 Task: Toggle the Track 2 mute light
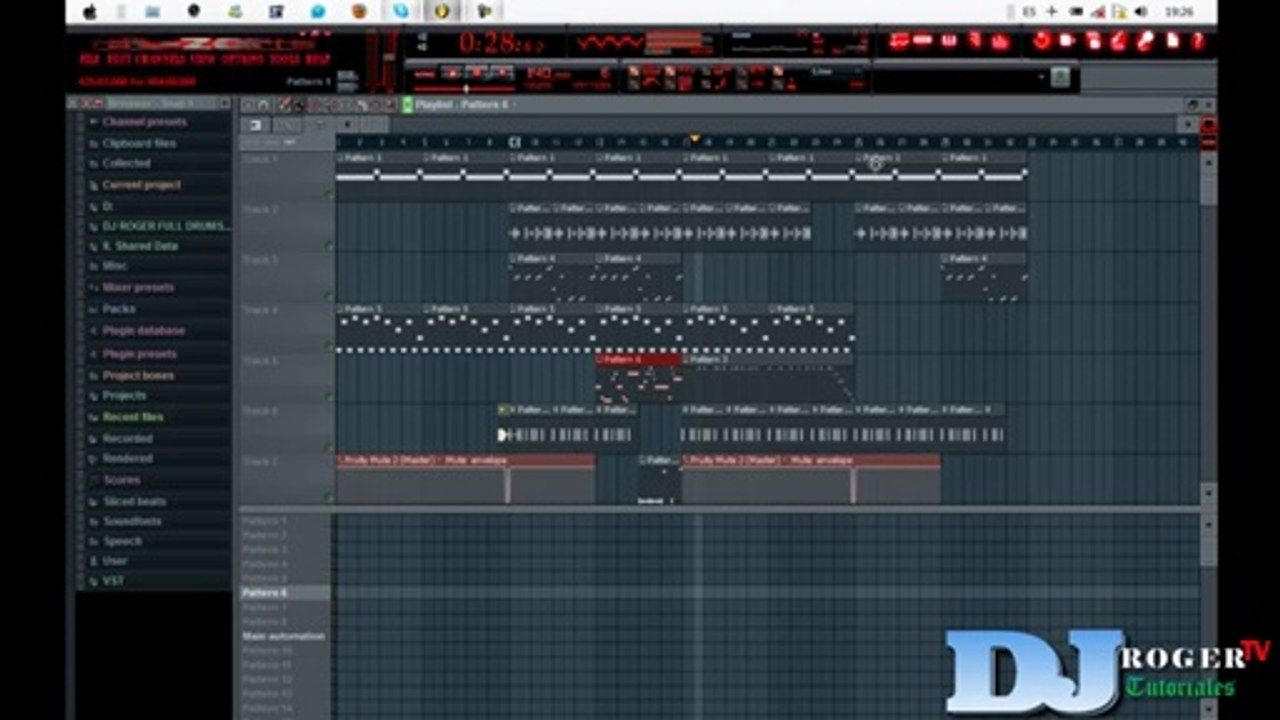(330, 245)
